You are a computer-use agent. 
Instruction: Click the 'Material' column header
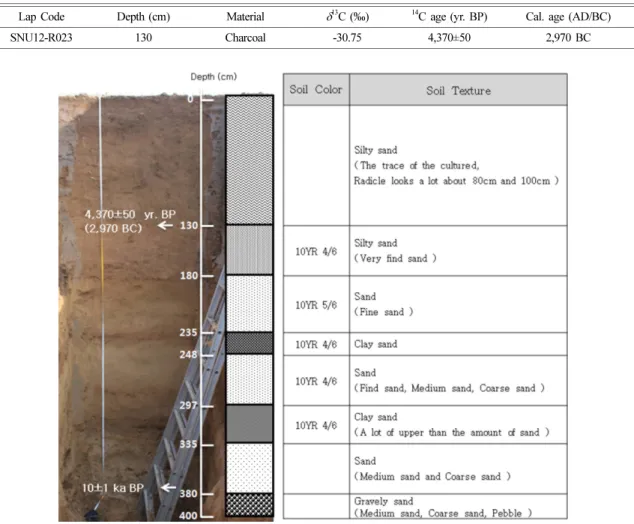(x=245, y=17)
